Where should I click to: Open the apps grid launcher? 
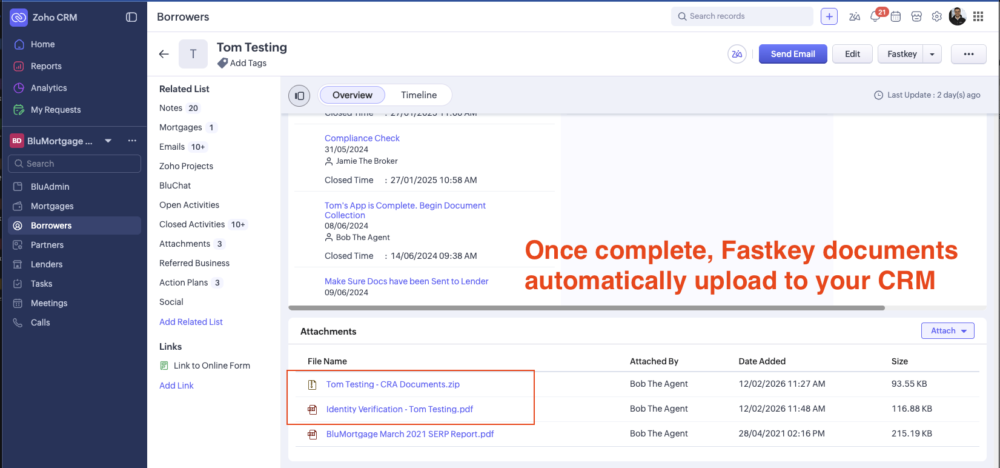click(978, 17)
